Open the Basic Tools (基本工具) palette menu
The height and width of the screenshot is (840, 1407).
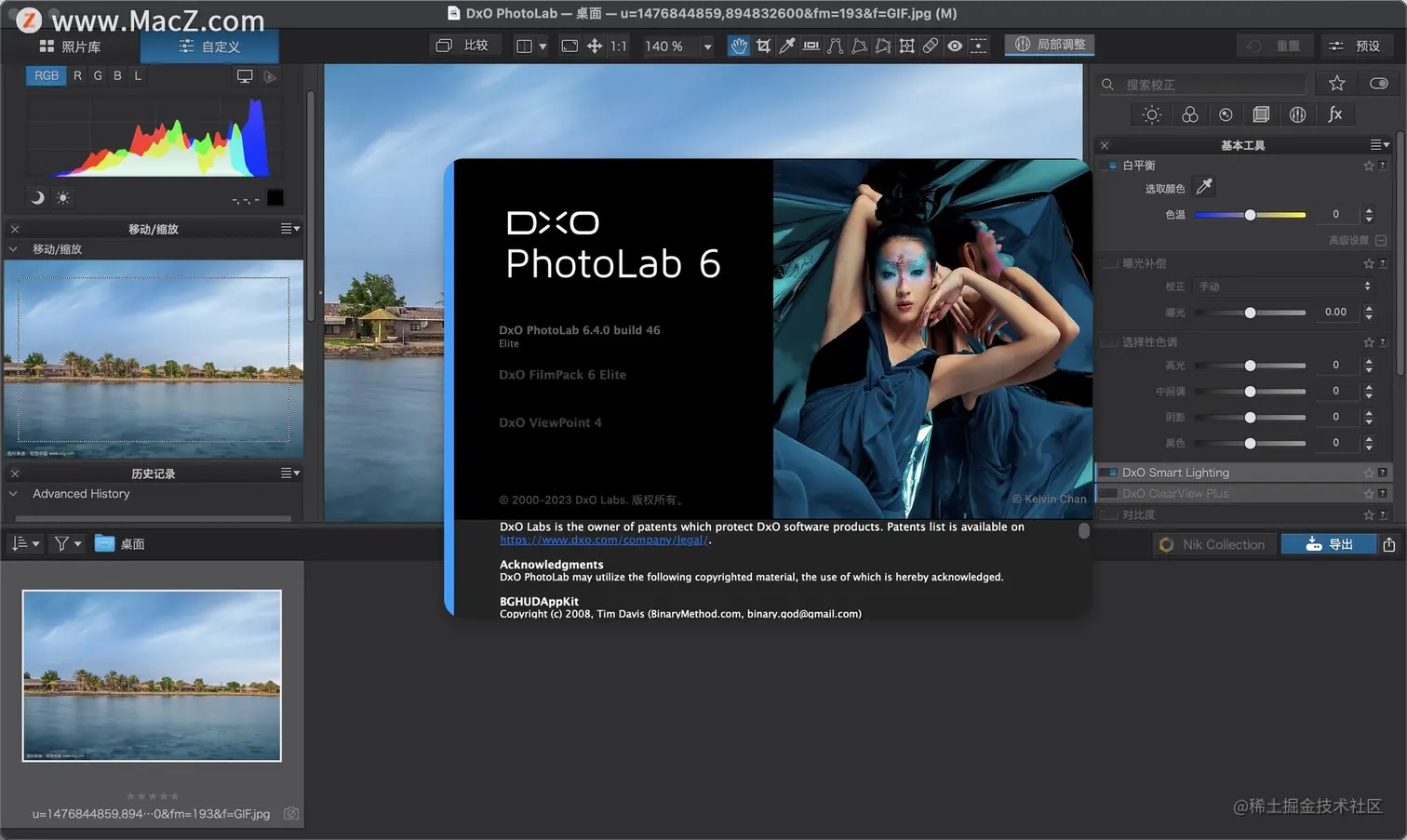pyautogui.click(x=1380, y=145)
